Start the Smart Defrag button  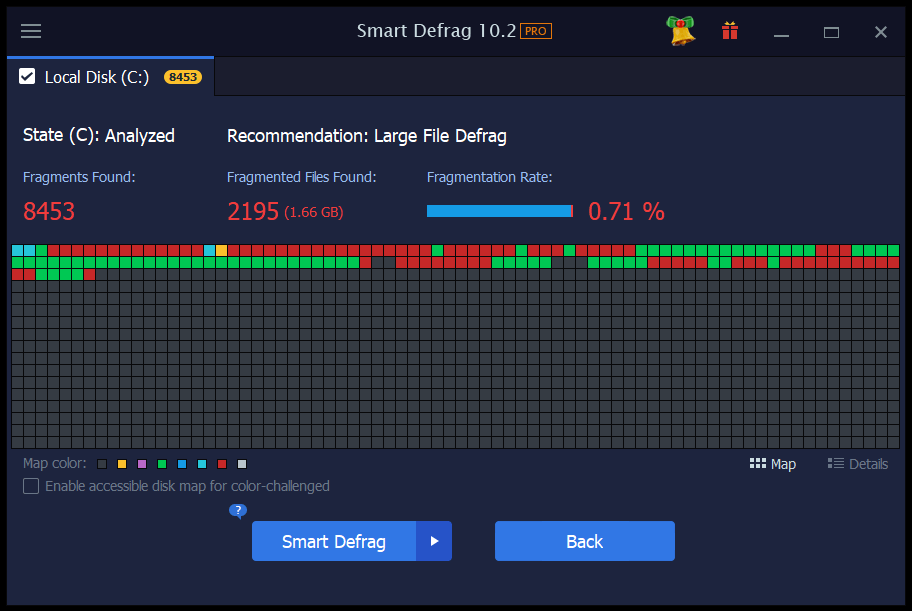click(x=334, y=541)
